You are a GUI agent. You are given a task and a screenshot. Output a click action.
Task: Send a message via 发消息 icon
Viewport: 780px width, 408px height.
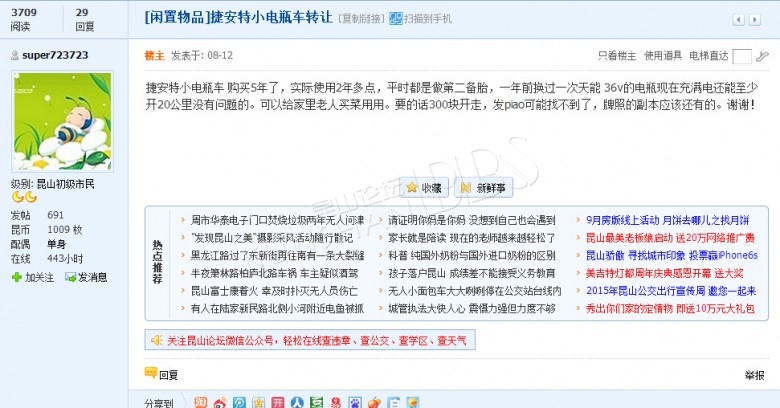(x=71, y=277)
